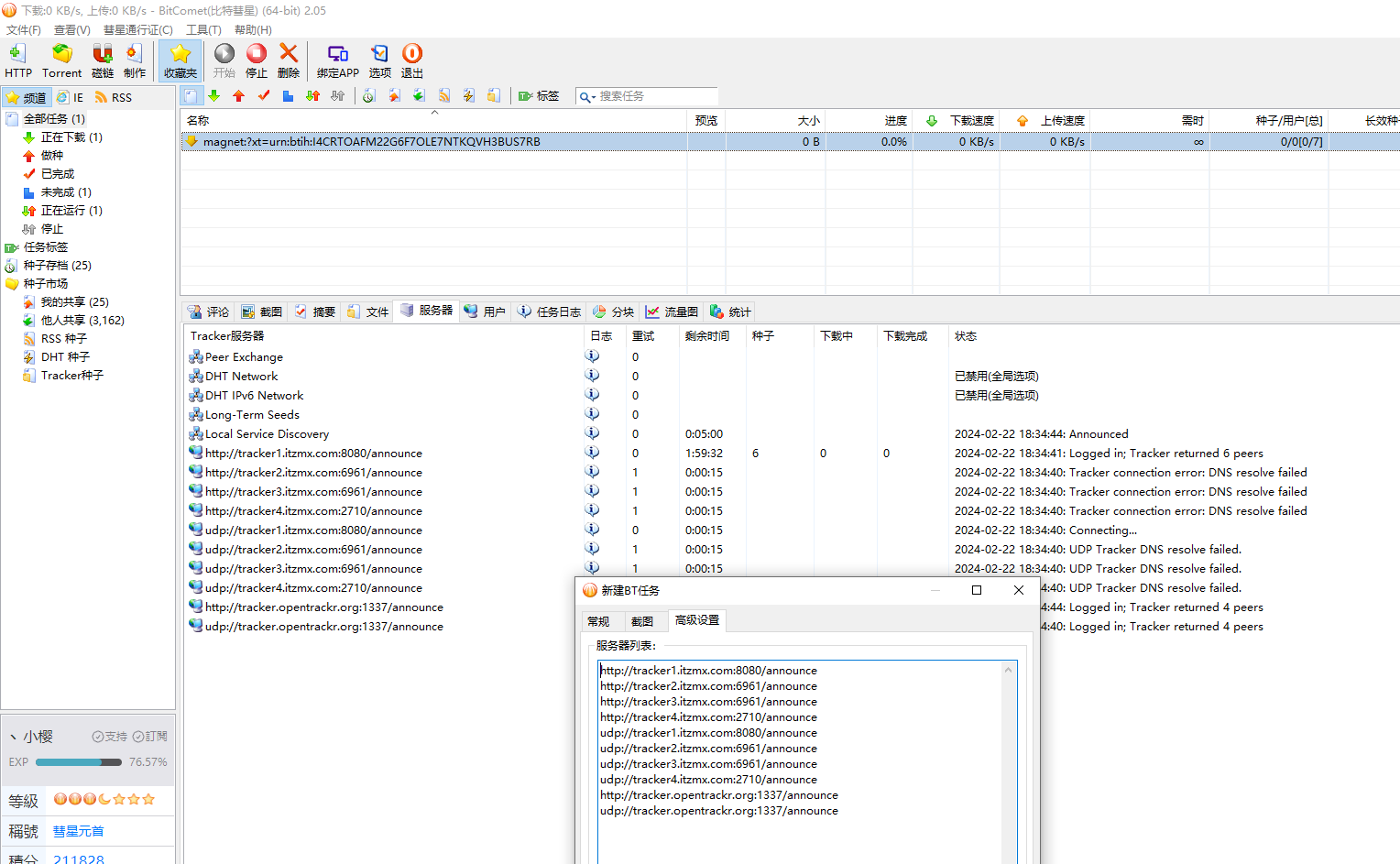Click the RSS torrent filter icon in filter bar

(x=444, y=95)
